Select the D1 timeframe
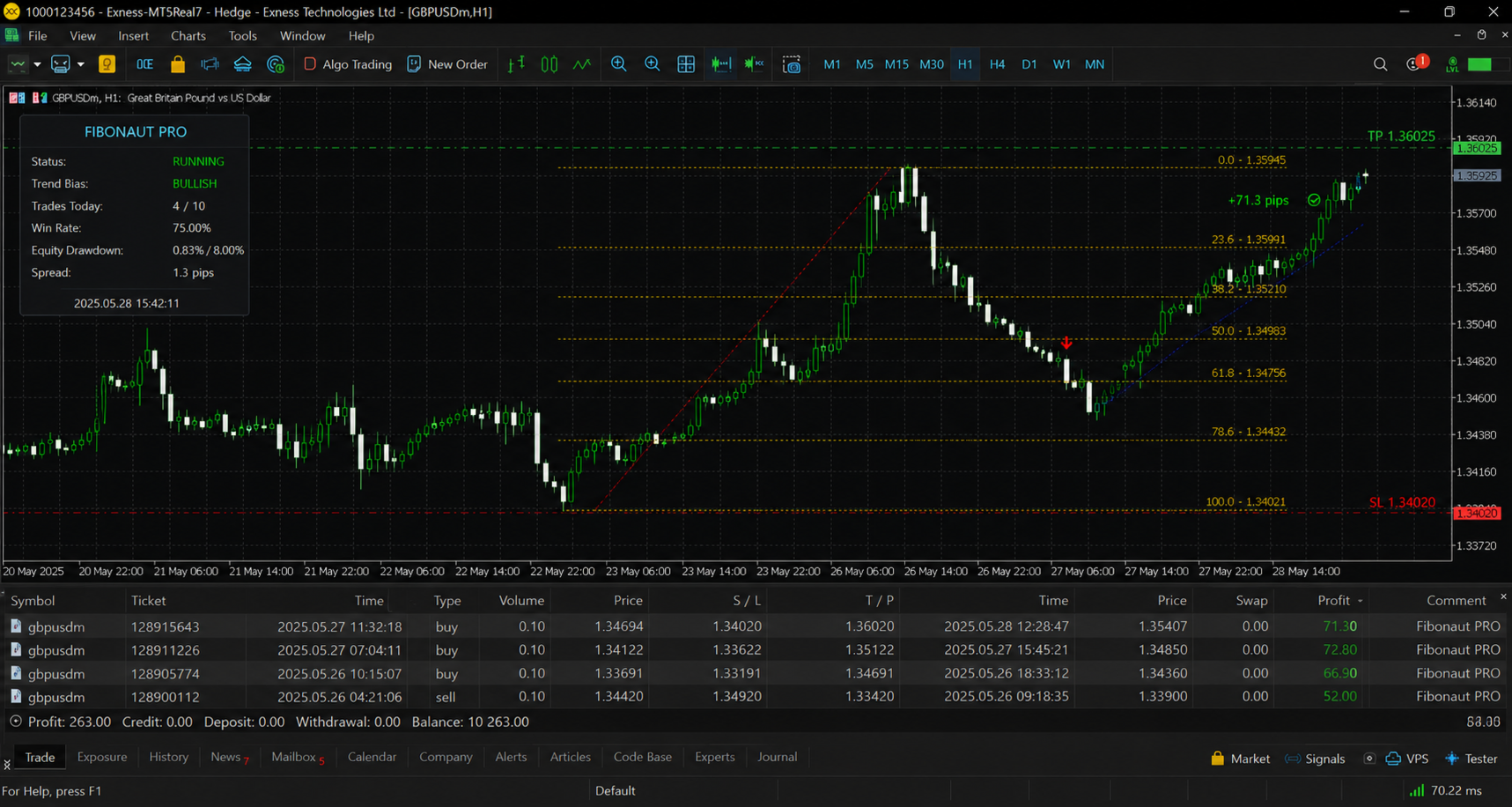 (x=1029, y=64)
